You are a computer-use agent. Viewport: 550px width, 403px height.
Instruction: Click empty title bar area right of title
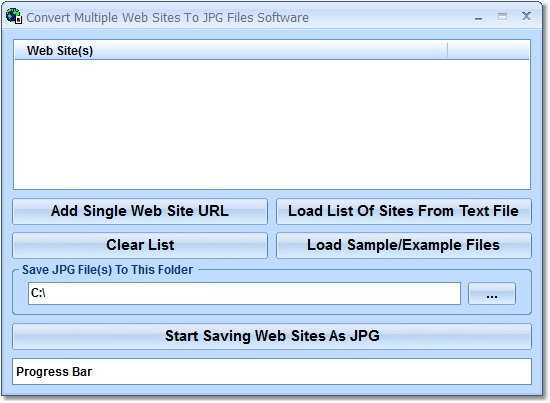click(x=389, y=18)
